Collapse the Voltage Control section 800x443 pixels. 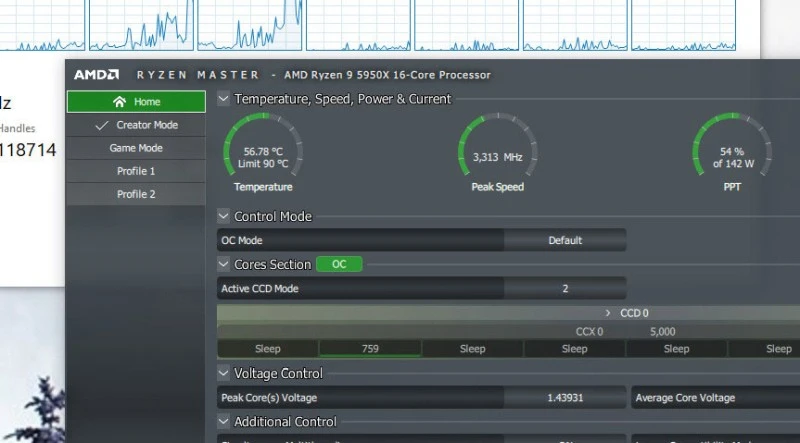(x=224, y=374)
